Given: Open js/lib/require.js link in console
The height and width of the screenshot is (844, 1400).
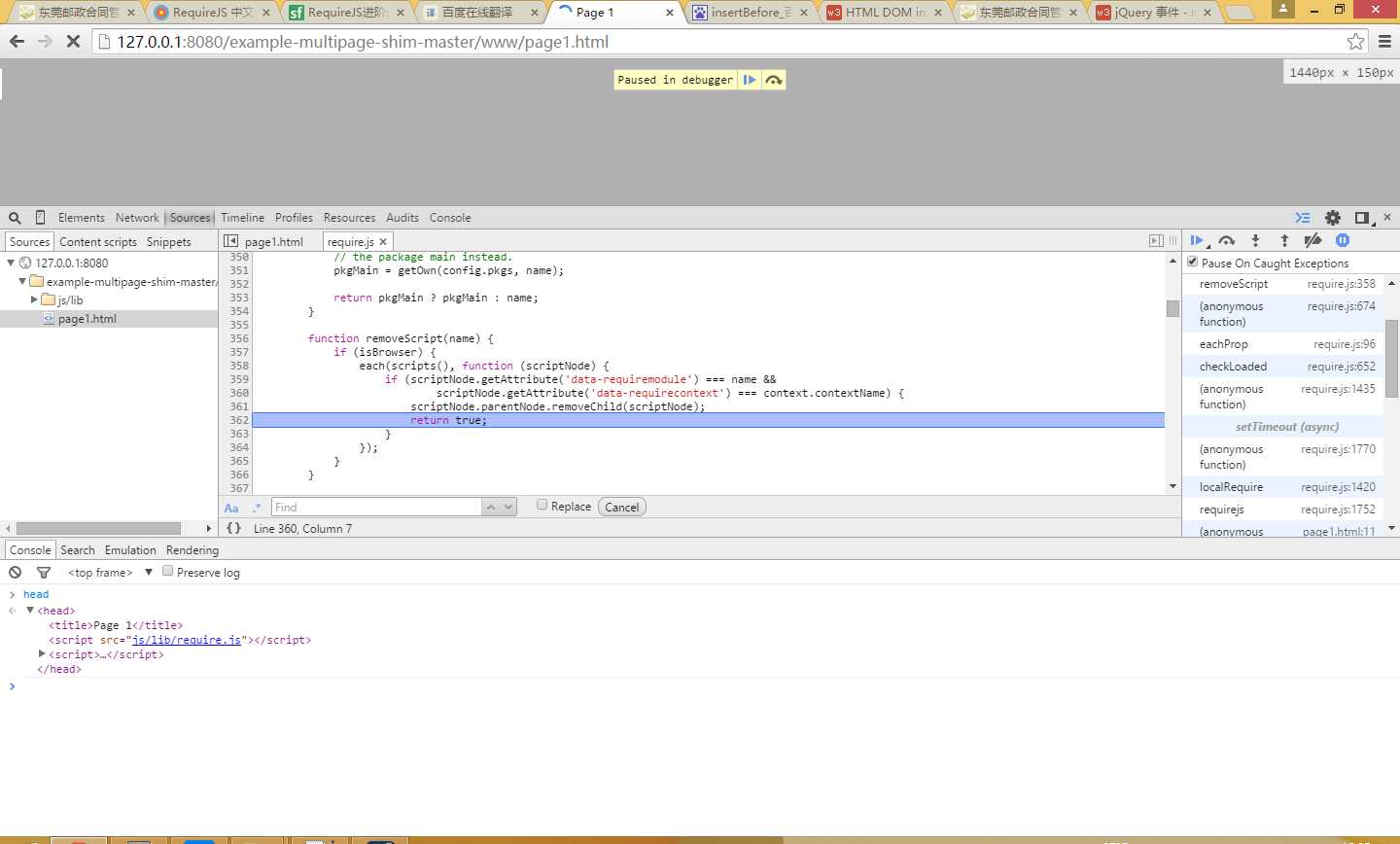Looking at the screenshot, I should pyautogui.click(x=187, y=640).
